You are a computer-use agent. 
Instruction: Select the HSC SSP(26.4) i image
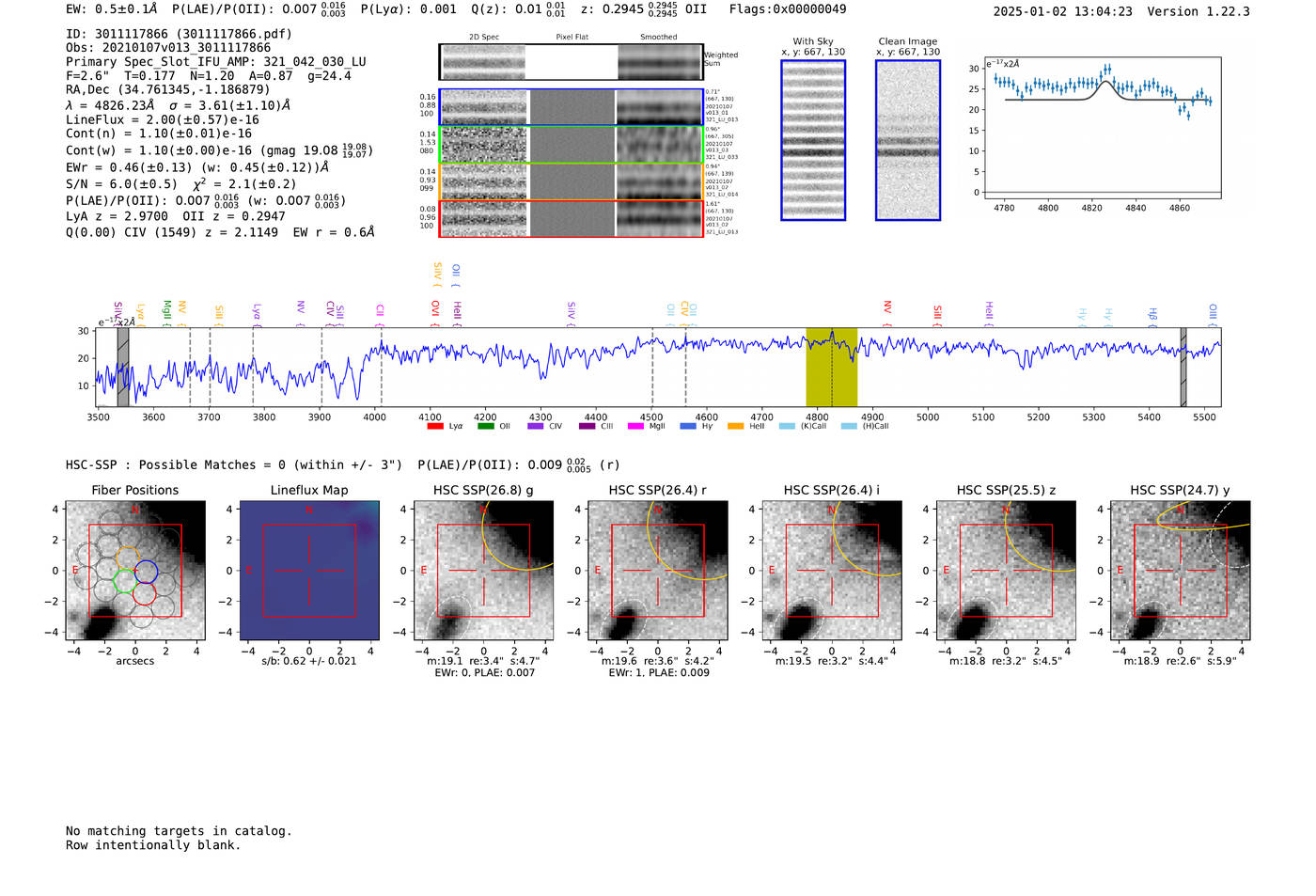(x=831, y=571)
